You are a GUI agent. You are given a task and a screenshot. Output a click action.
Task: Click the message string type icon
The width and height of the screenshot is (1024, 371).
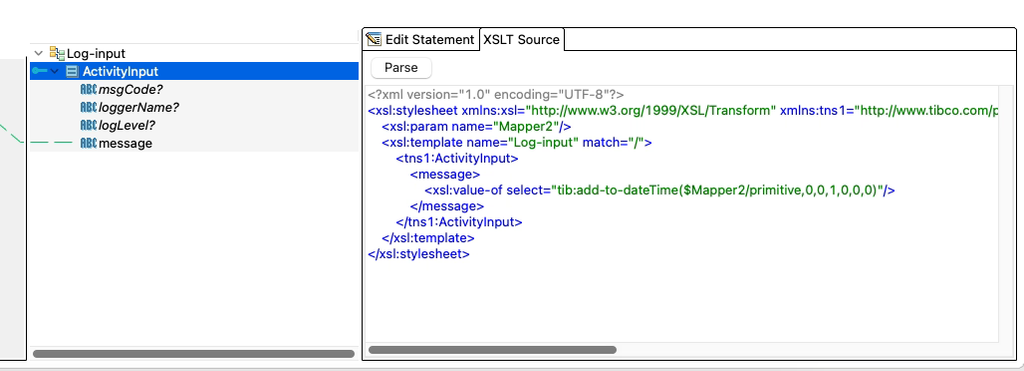click(x=88, y=143)
